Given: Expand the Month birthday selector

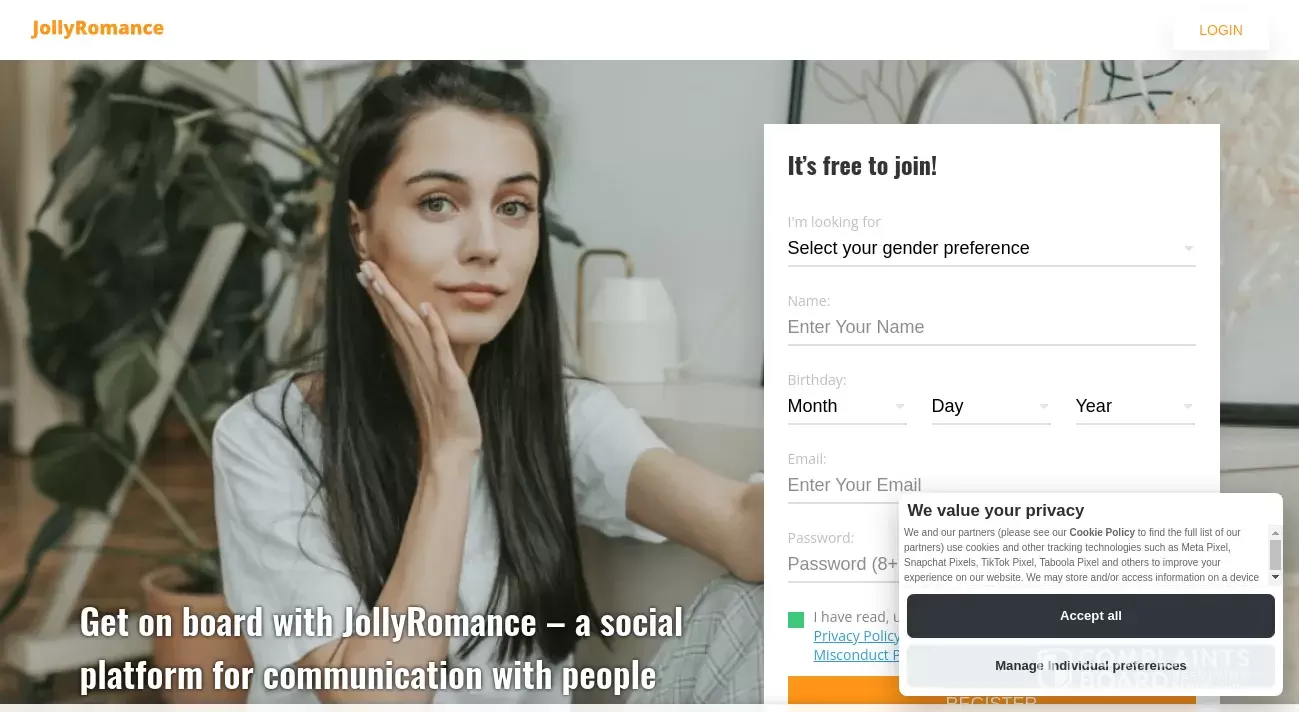Looking at the screenshot, I should coord(847,406).
